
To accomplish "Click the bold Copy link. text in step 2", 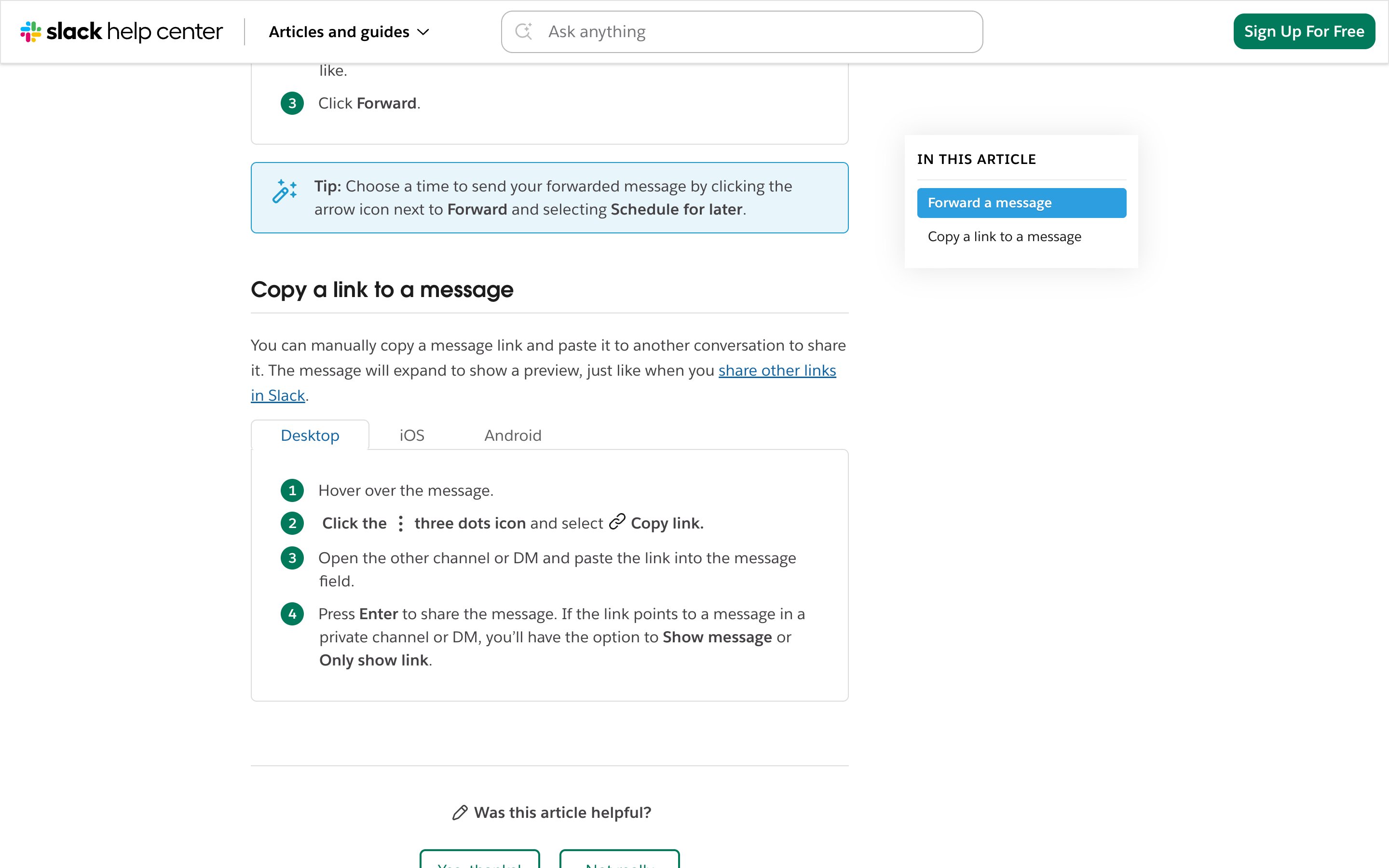I will 667,524.
